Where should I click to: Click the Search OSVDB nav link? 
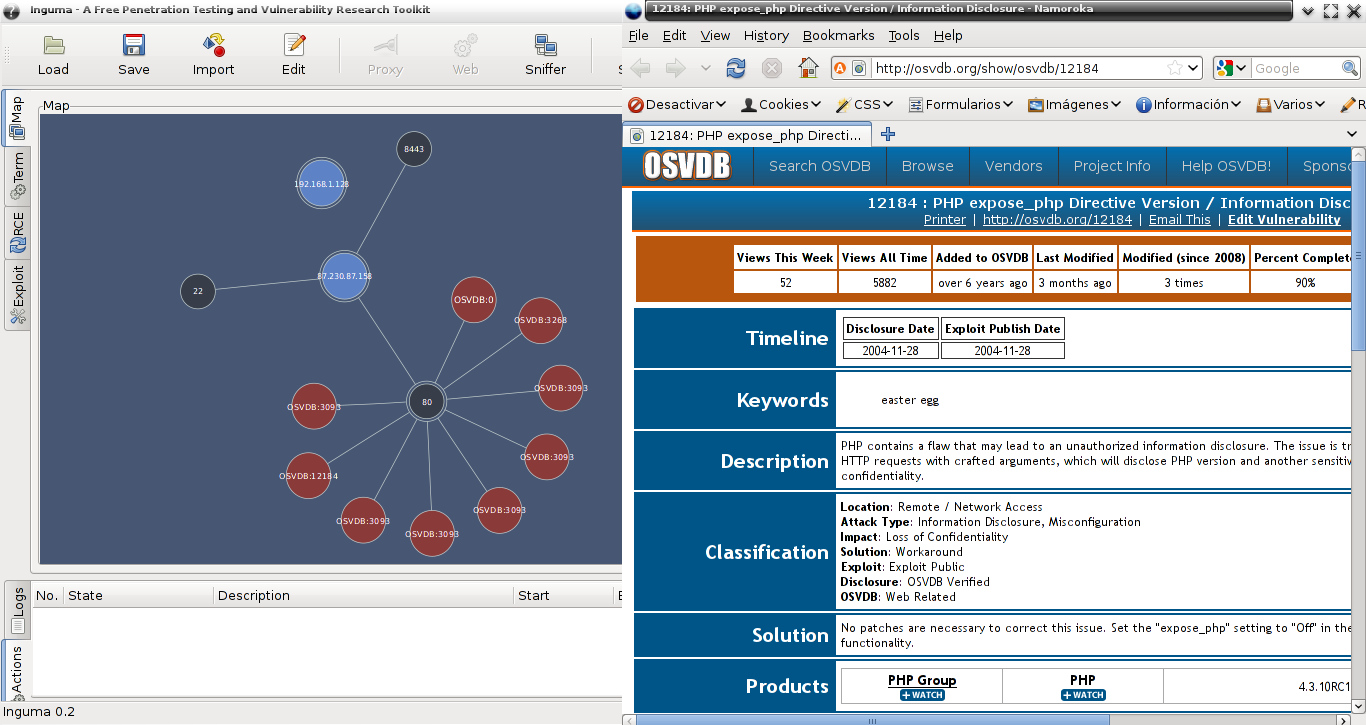819,166
